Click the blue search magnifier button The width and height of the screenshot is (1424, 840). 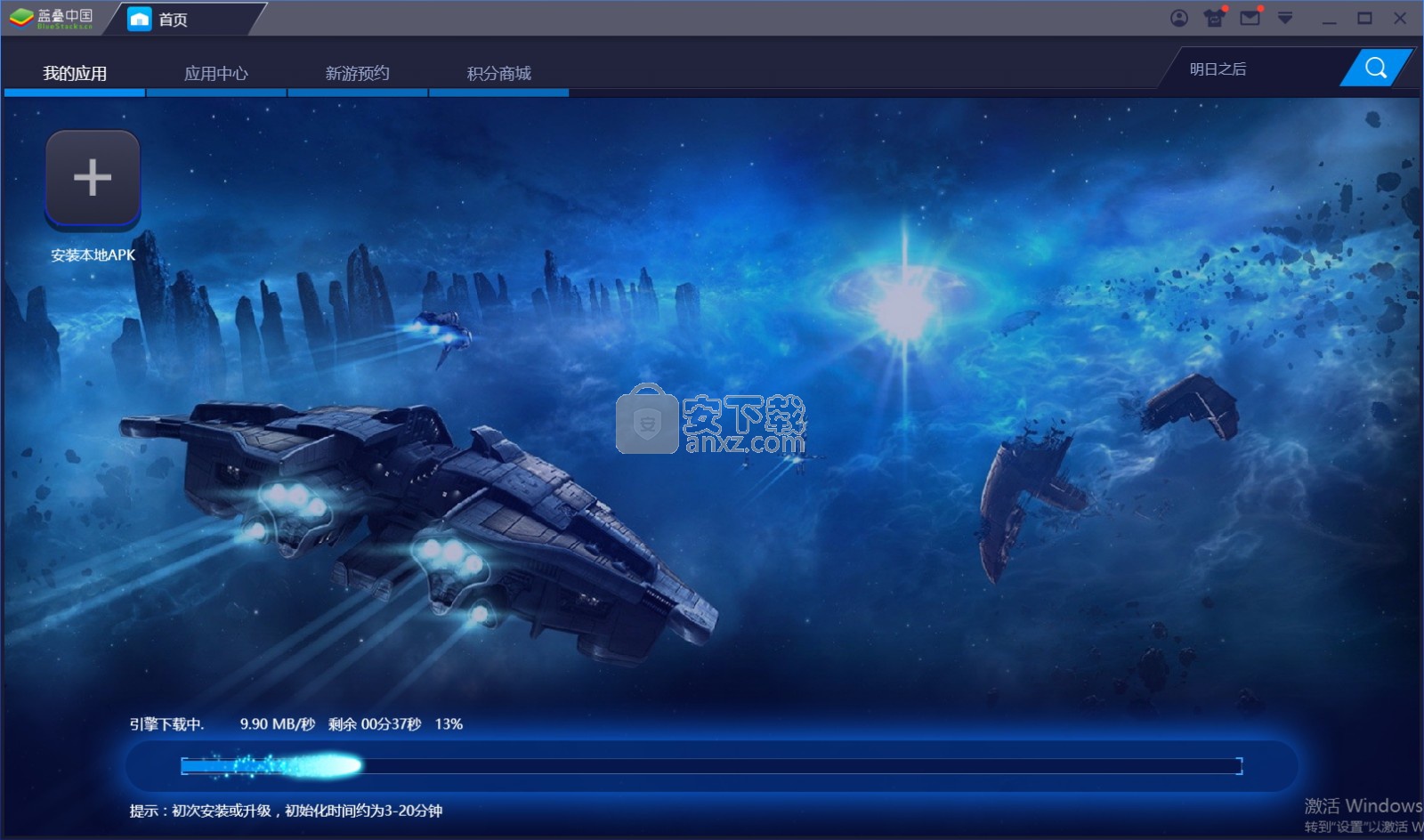tap(1375, 68)
